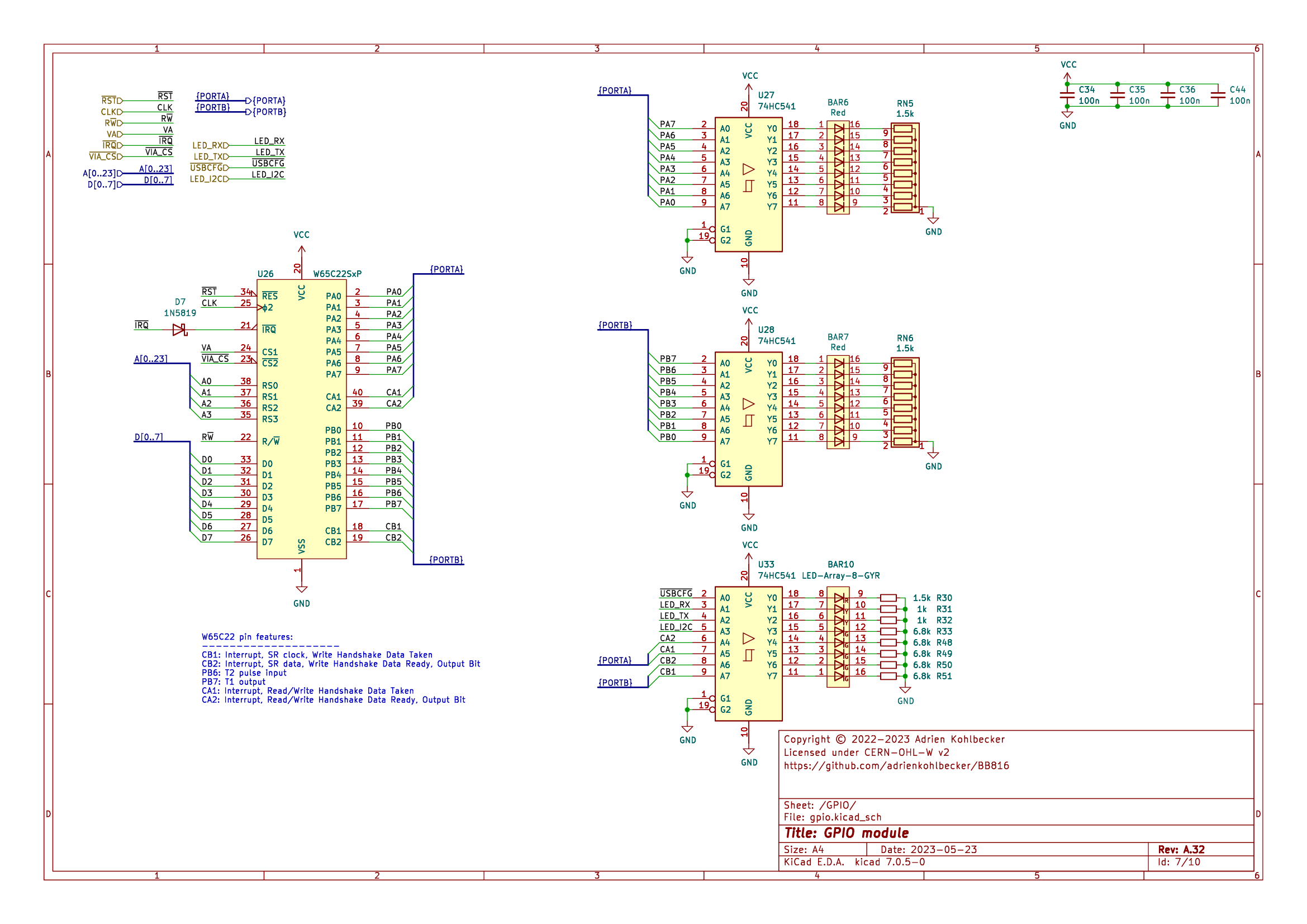This screenshot has height=924, width=1307.
Task: Click the BAR6 red LED bar symbol
Action: pyautogui.click(x=838, y=168)
